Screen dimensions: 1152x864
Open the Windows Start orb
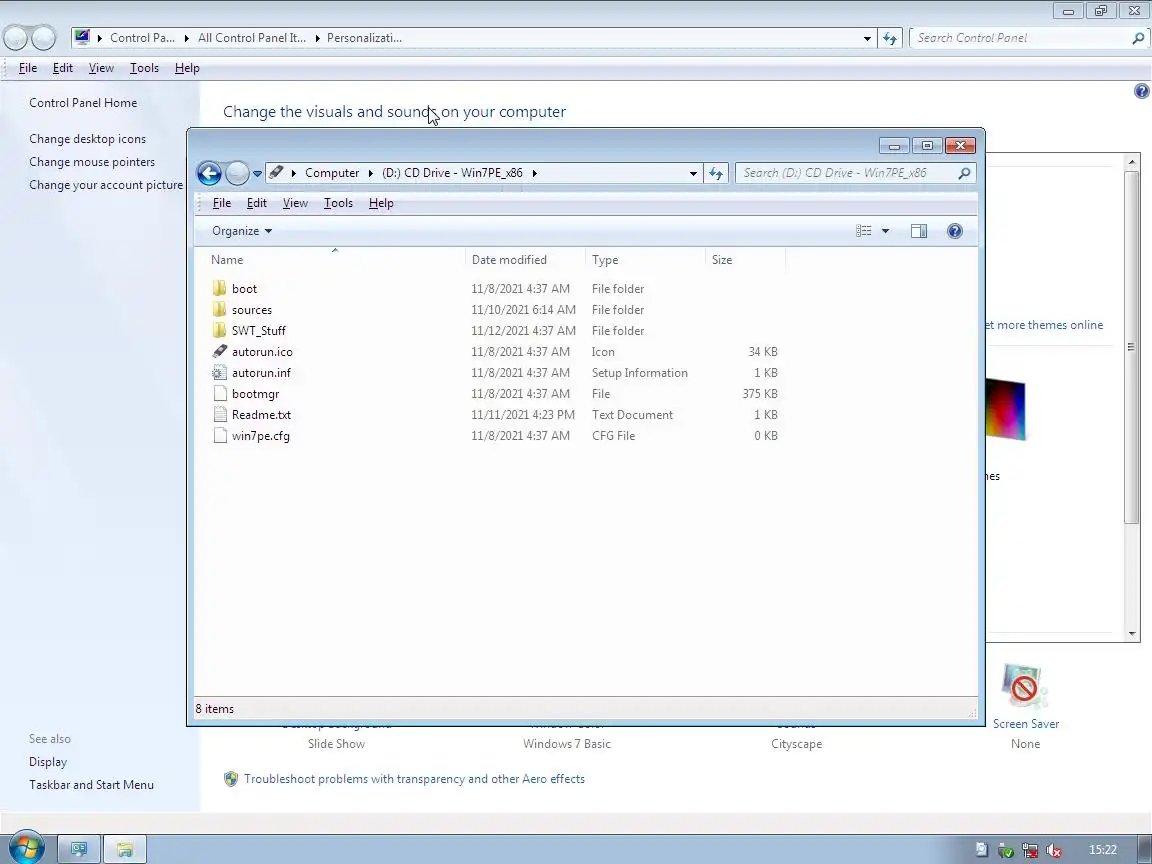[26, 849]
